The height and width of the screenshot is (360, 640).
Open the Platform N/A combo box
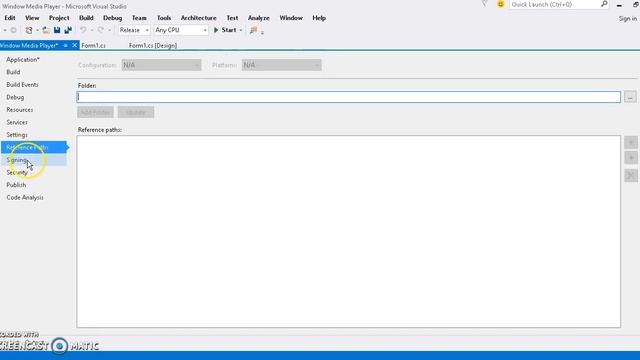tap(281, 65)
